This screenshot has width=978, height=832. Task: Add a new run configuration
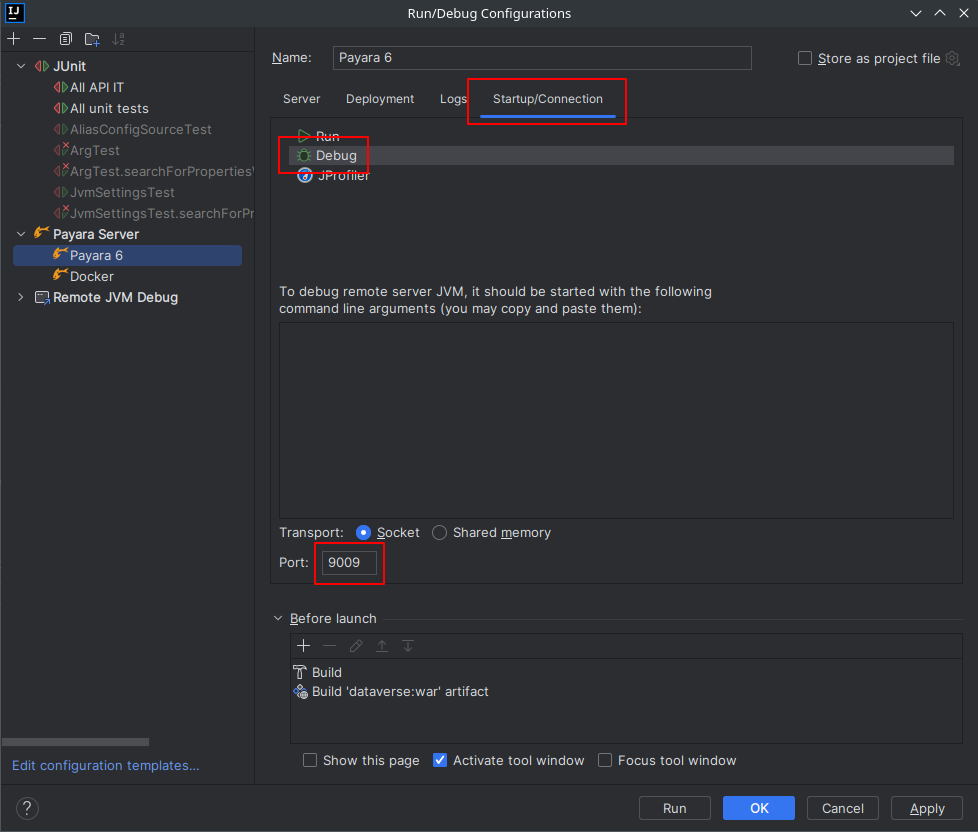14,38
